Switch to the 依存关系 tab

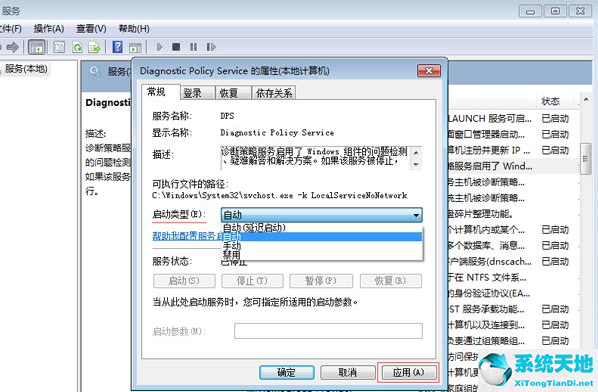273,93
